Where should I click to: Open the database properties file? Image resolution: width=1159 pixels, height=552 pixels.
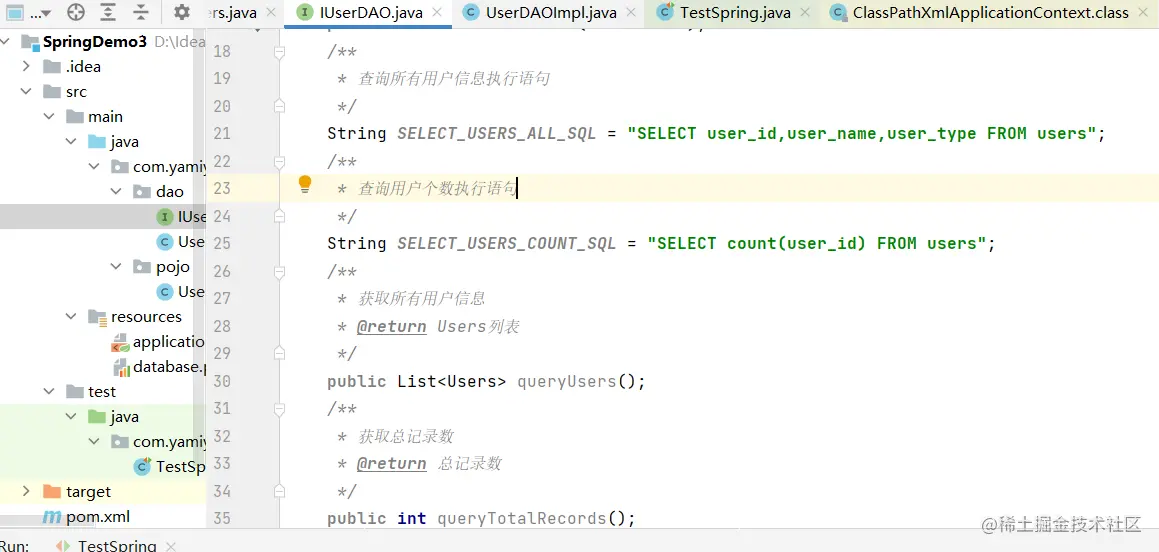158,367
